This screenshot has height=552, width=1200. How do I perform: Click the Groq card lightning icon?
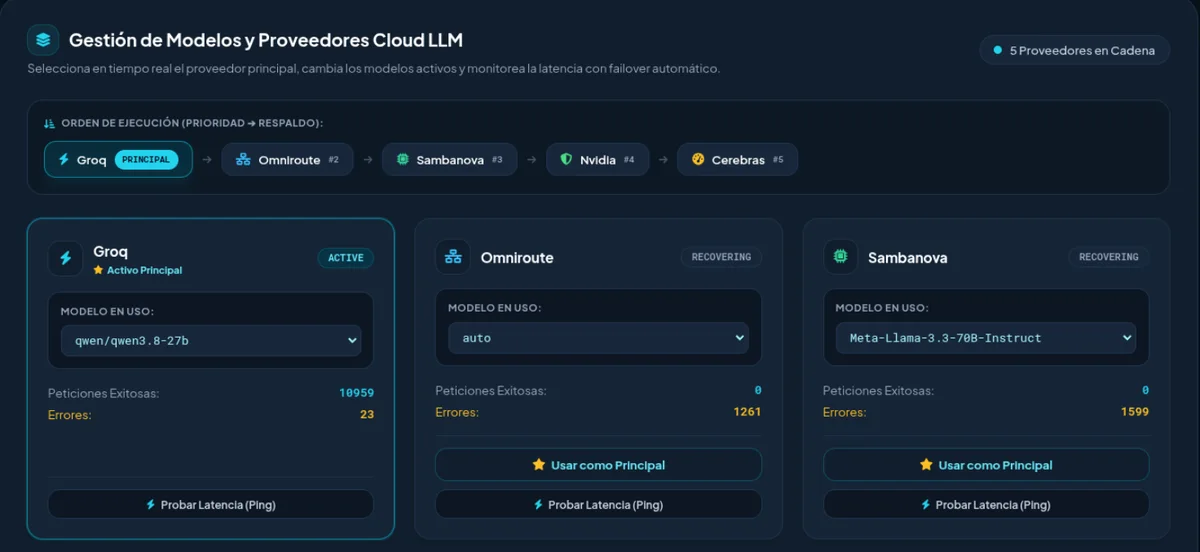65,258
